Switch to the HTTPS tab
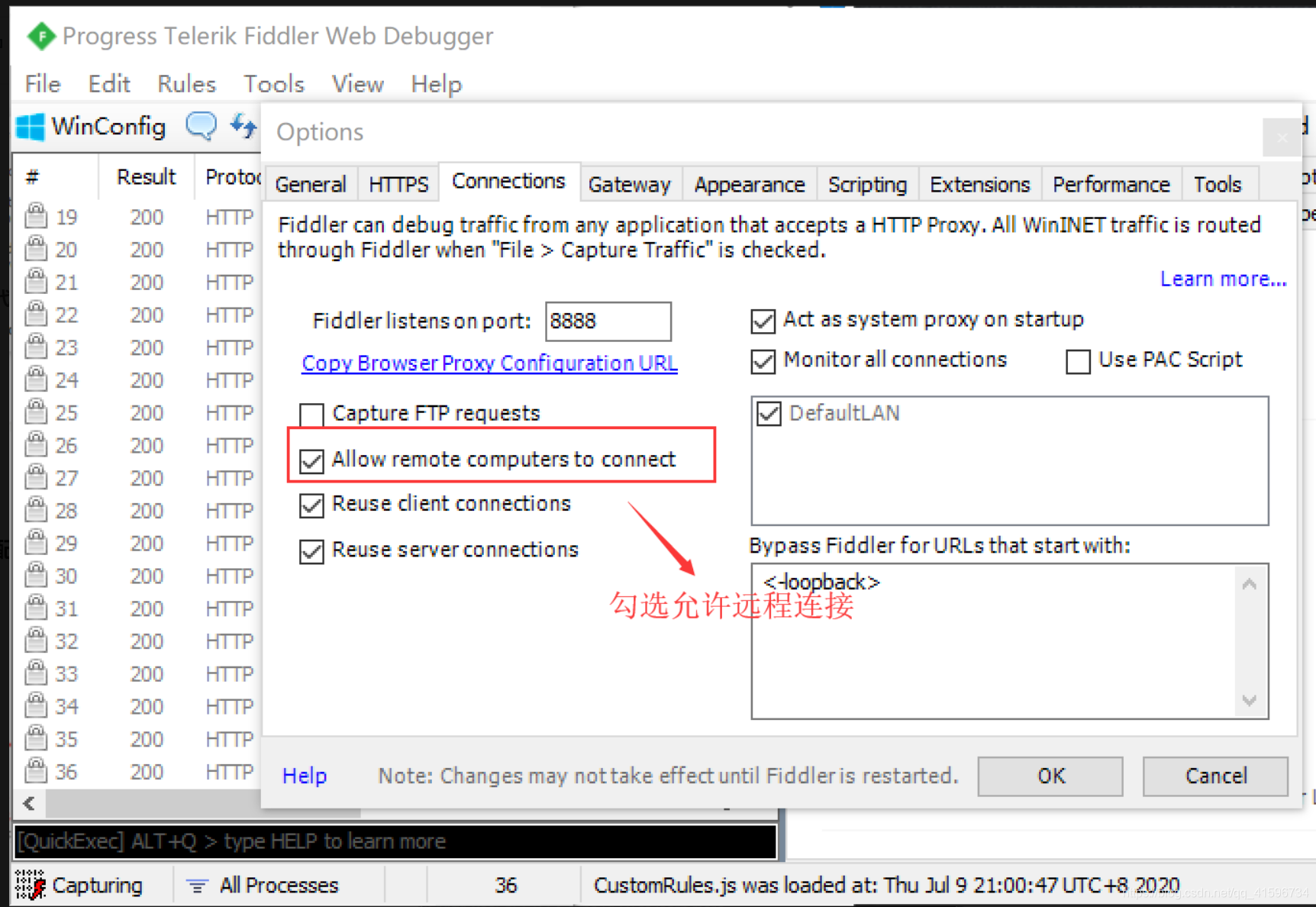The height and width of the screenshot is (907, 1316). (398, 185)
